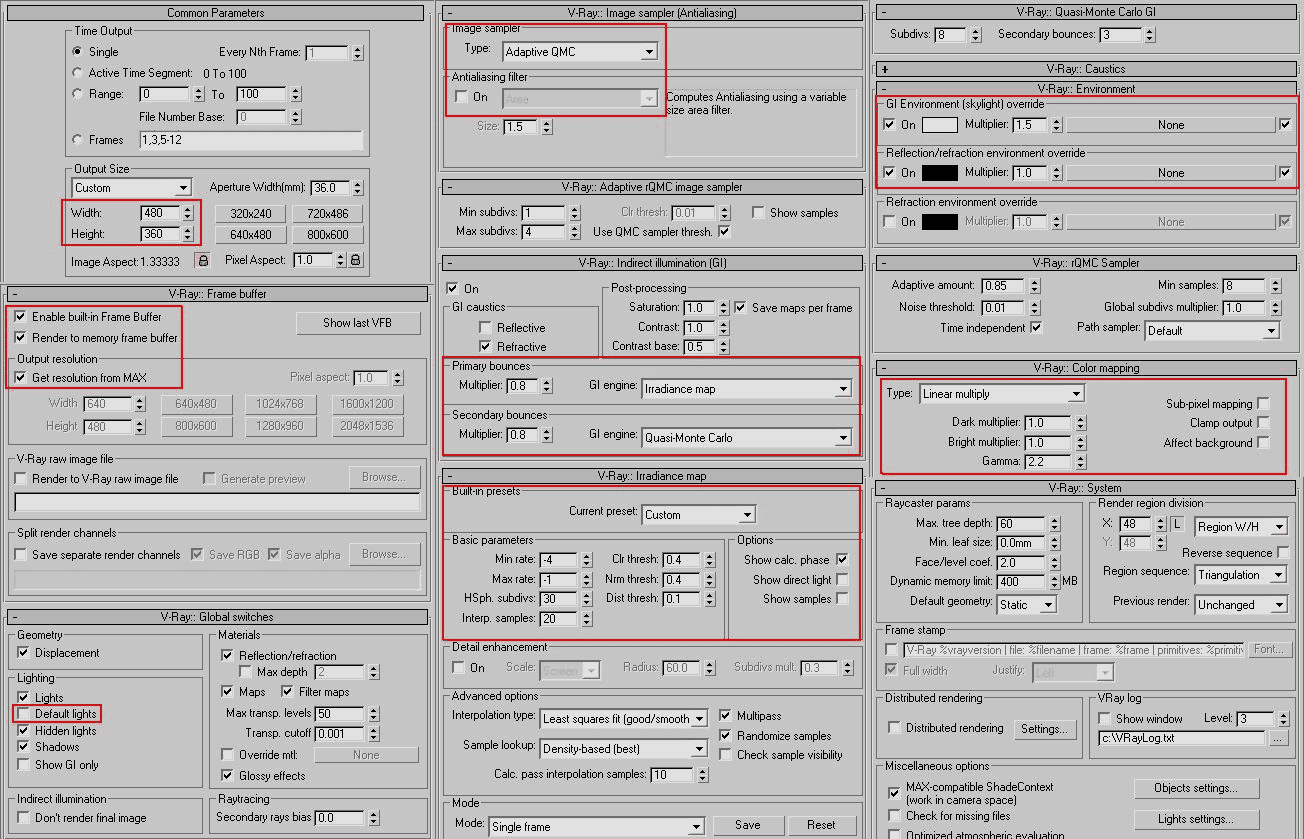Click the white GI Environment color swatch
This screenshot has width=1304, height=839.
[939, 125]
